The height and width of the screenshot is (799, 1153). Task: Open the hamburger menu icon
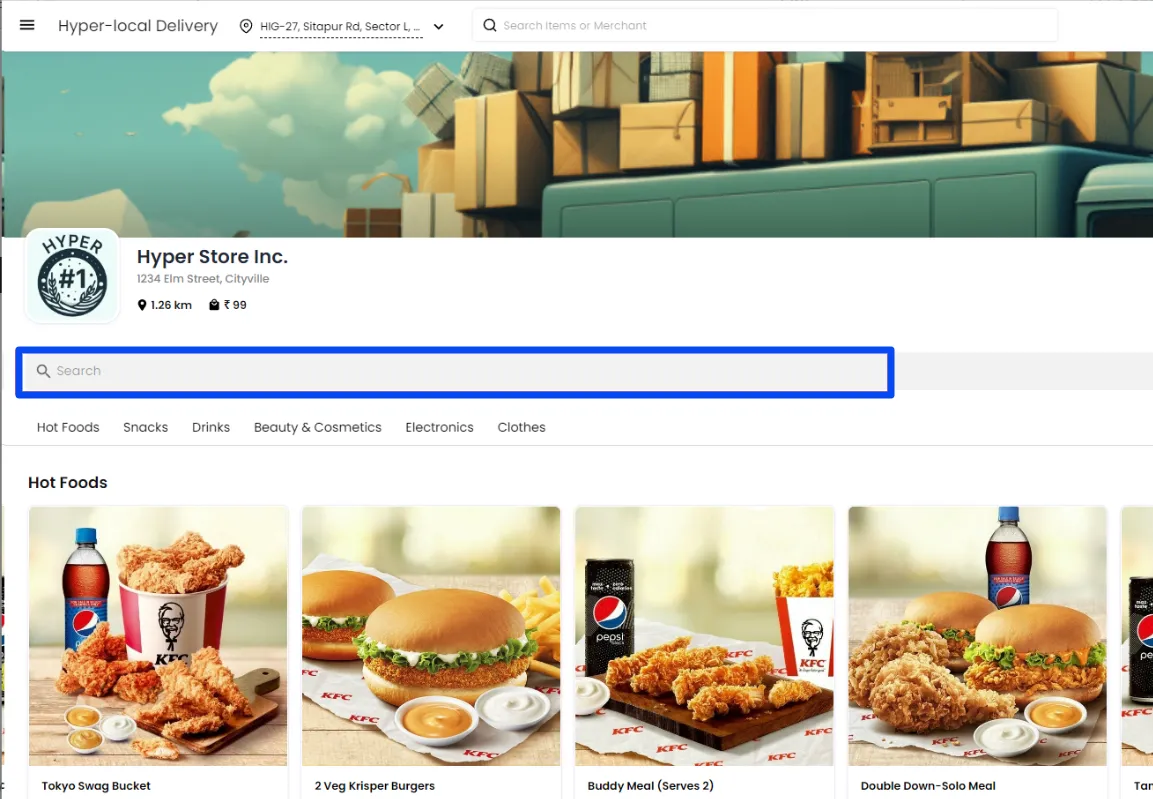[x=27, y=25]
